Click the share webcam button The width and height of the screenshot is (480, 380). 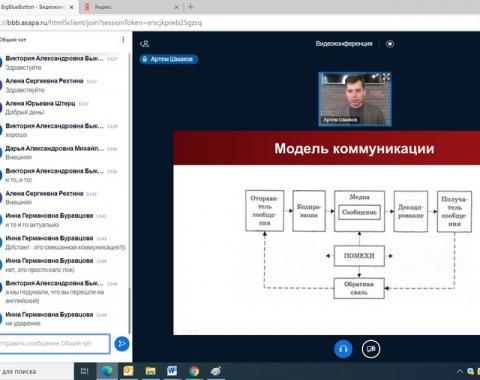[371, 349]
